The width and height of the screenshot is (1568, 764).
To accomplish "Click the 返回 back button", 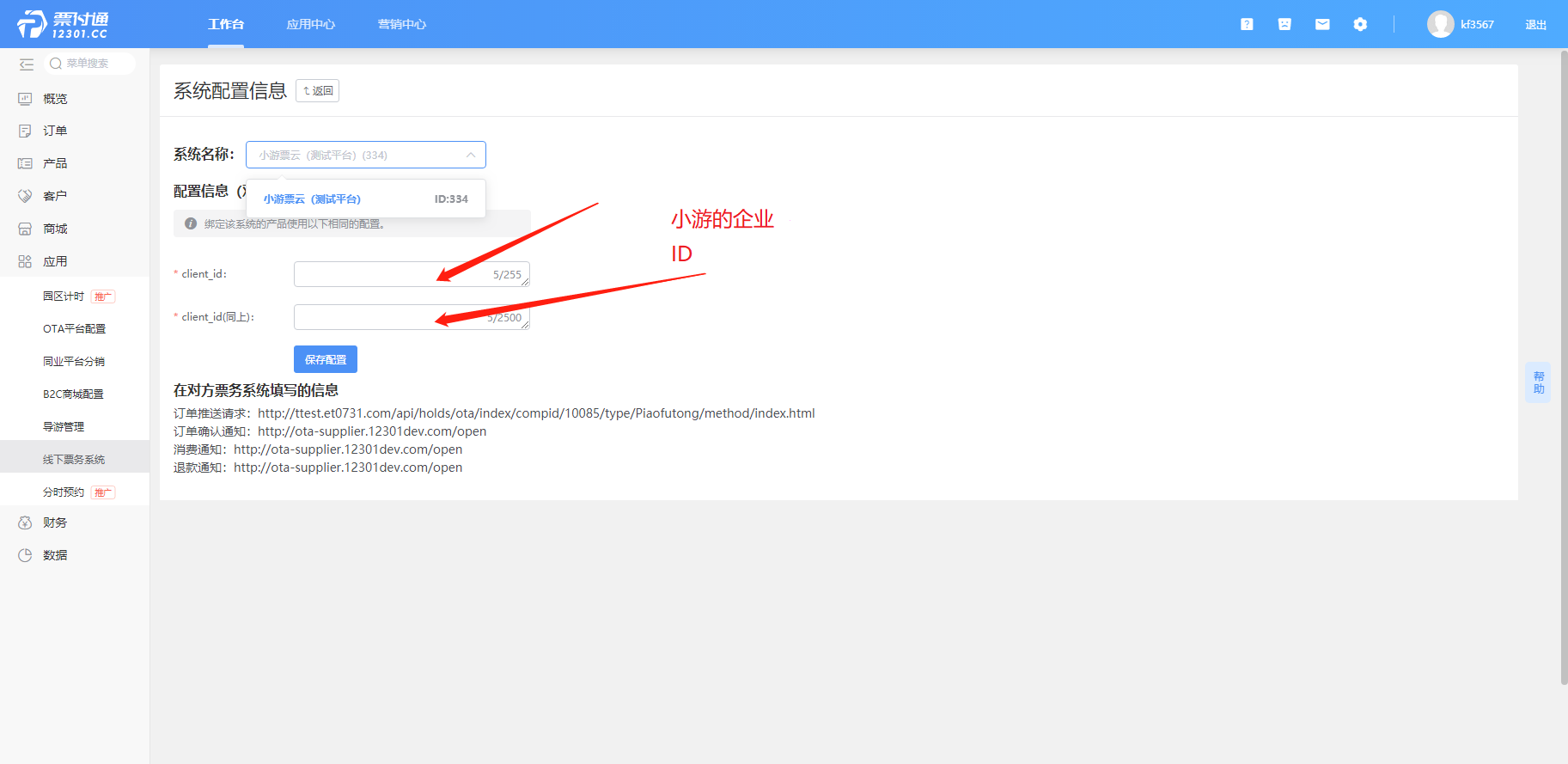I will pos(317,90).
